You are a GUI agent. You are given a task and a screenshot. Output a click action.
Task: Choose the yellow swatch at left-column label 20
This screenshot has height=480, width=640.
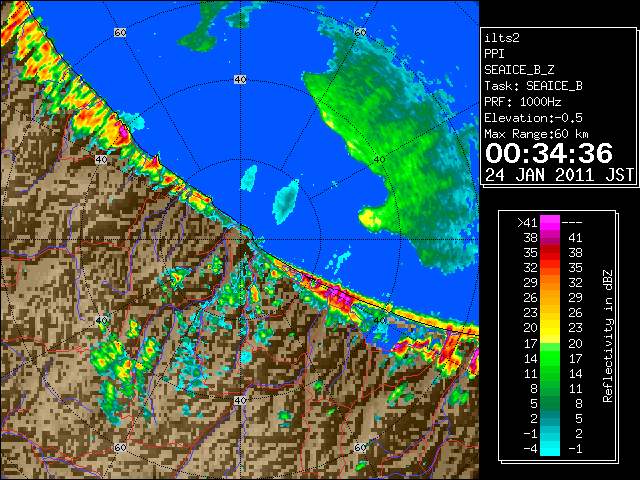550,328
